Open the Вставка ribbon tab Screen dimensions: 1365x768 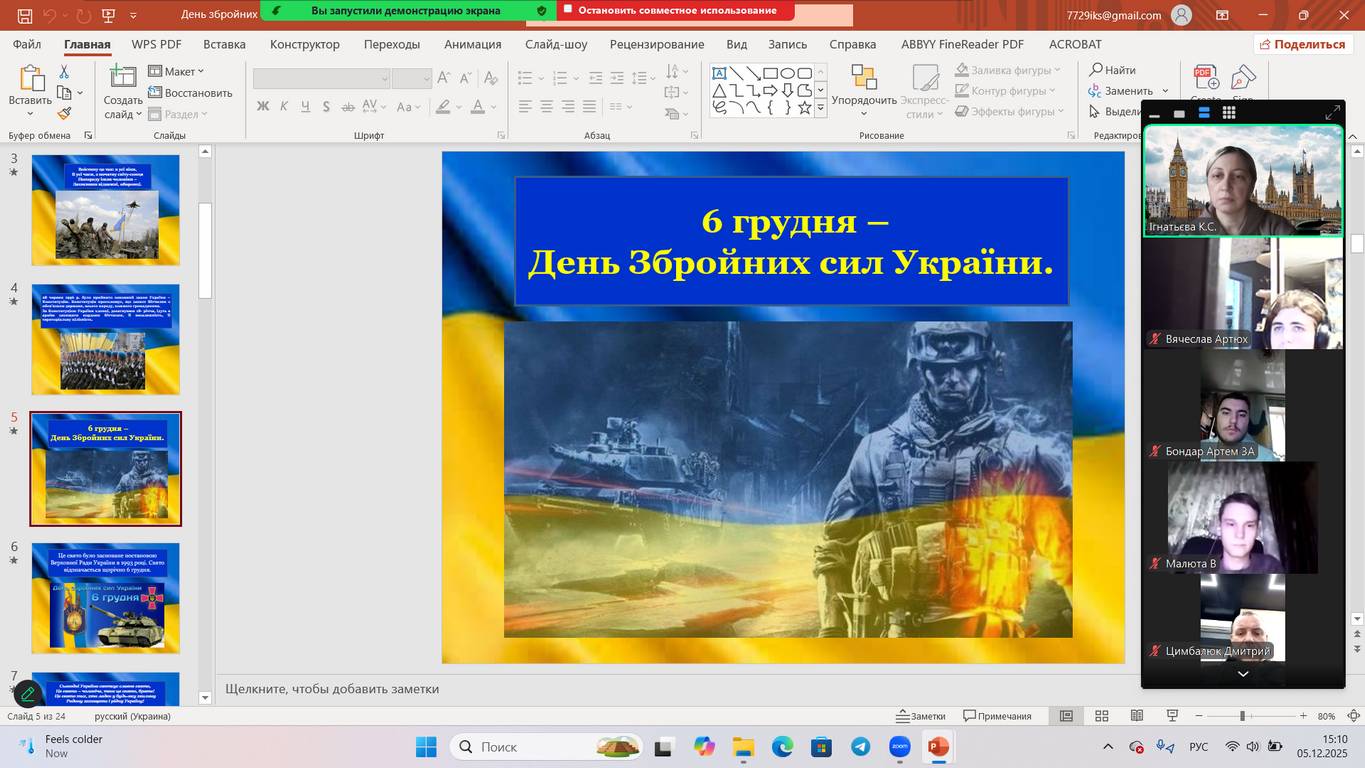(224, 44)
